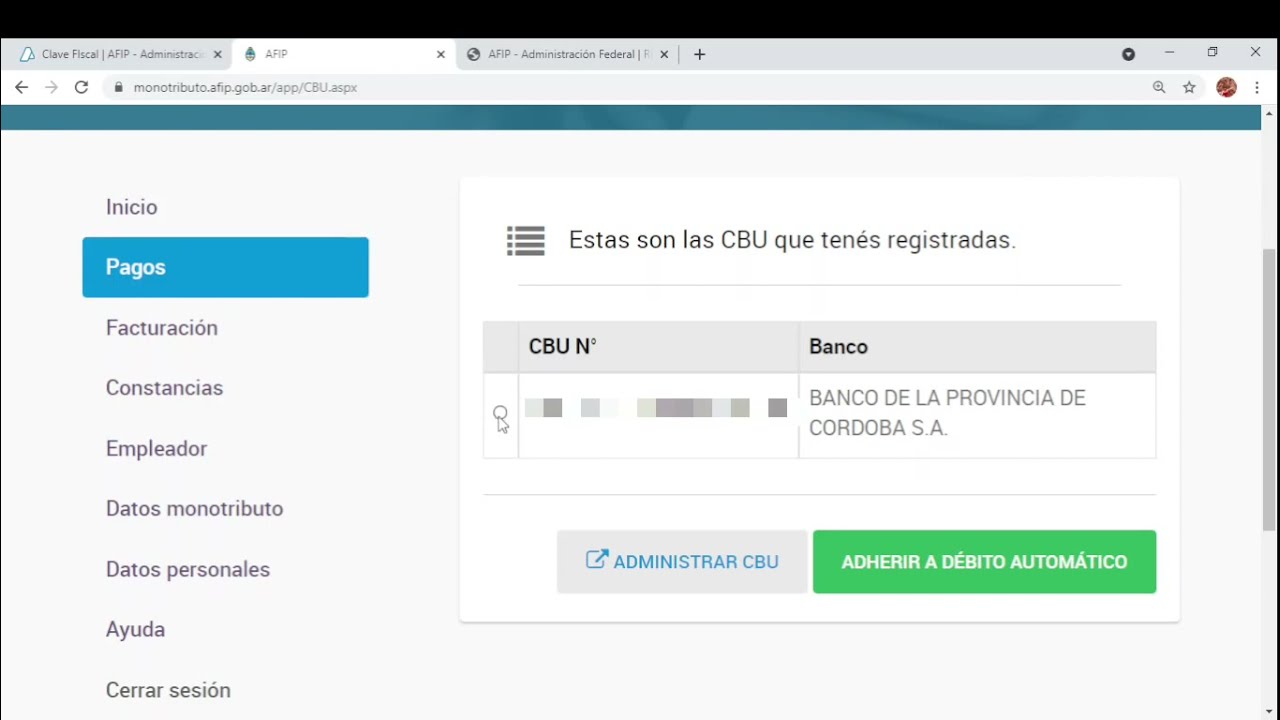Bookmark this page with the star icon
This screenshot has height=720, width=1280.
[1189, 87]
